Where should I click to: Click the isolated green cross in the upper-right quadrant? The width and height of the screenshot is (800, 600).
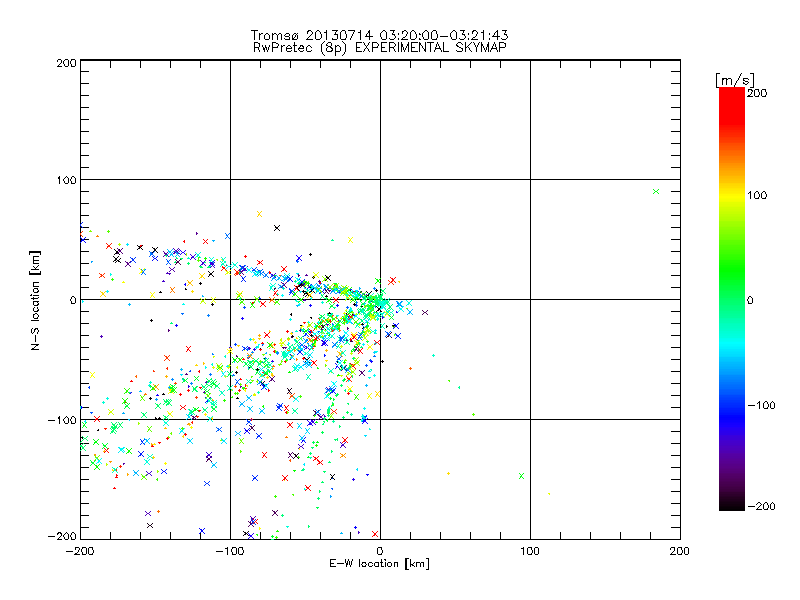656,192
